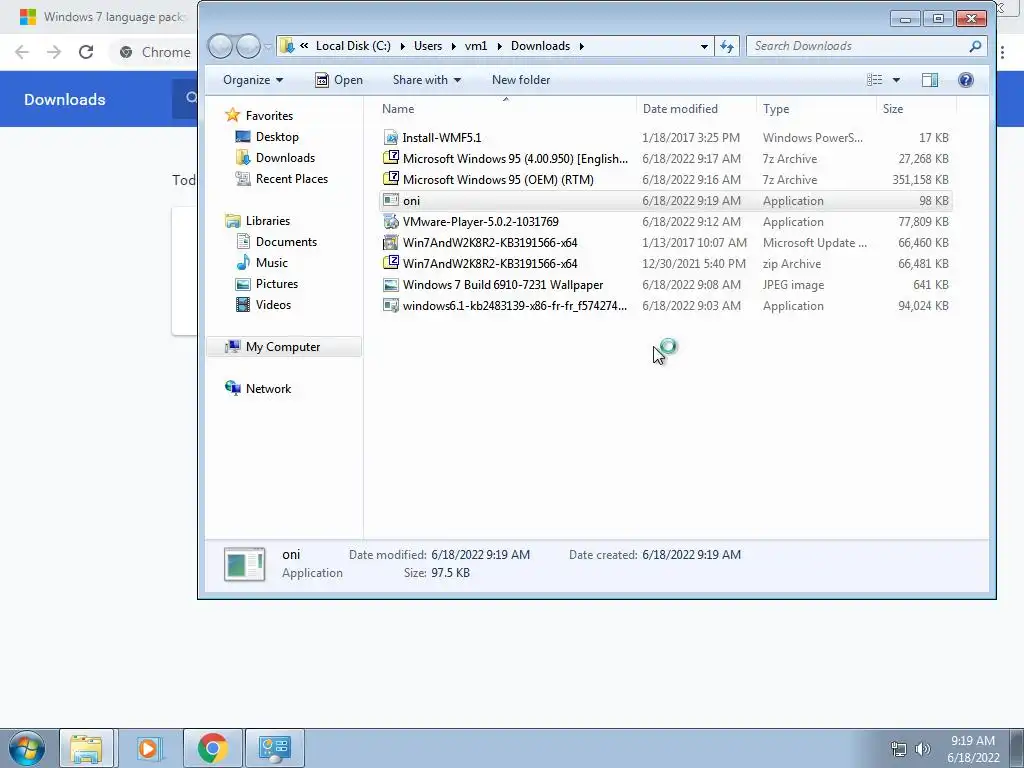1024x768 pixels.
Task: Click Google Chrome taskbar icon
Action: 212,748
